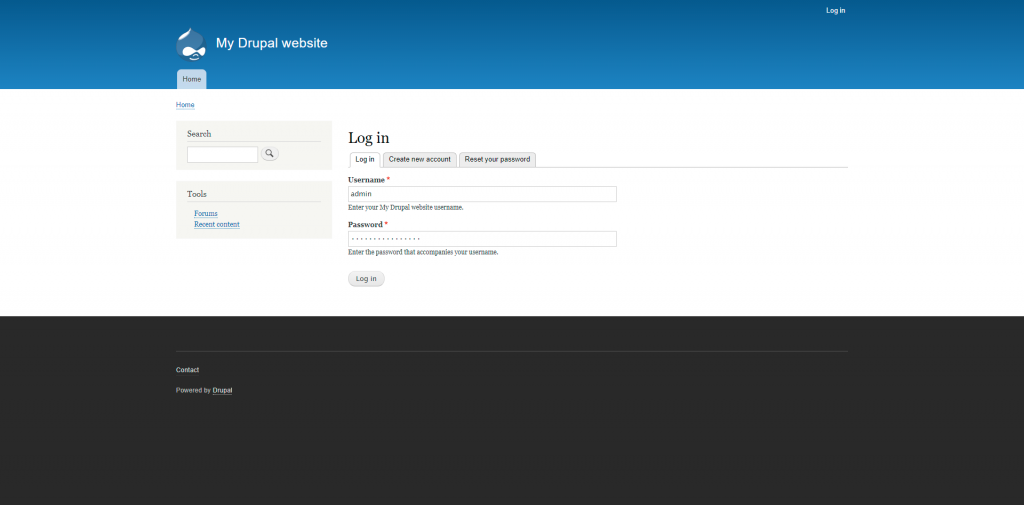Click the Username field label

pos(366,179)
